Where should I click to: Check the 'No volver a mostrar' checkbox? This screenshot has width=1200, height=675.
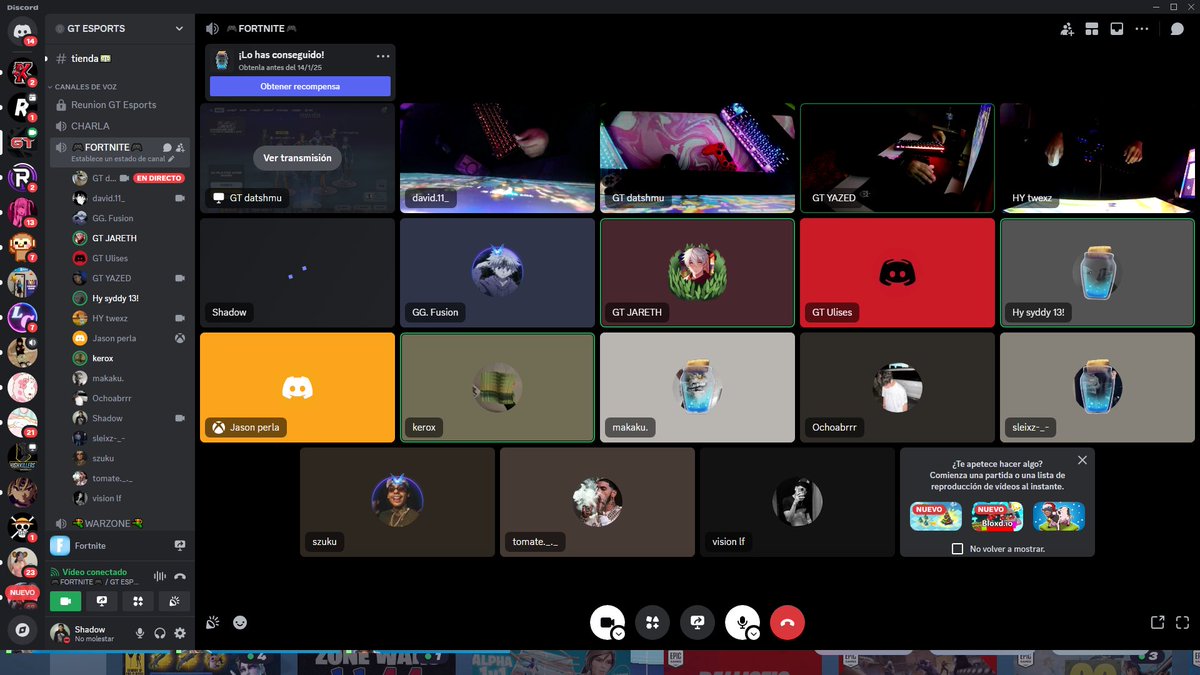tap(957, 549)
